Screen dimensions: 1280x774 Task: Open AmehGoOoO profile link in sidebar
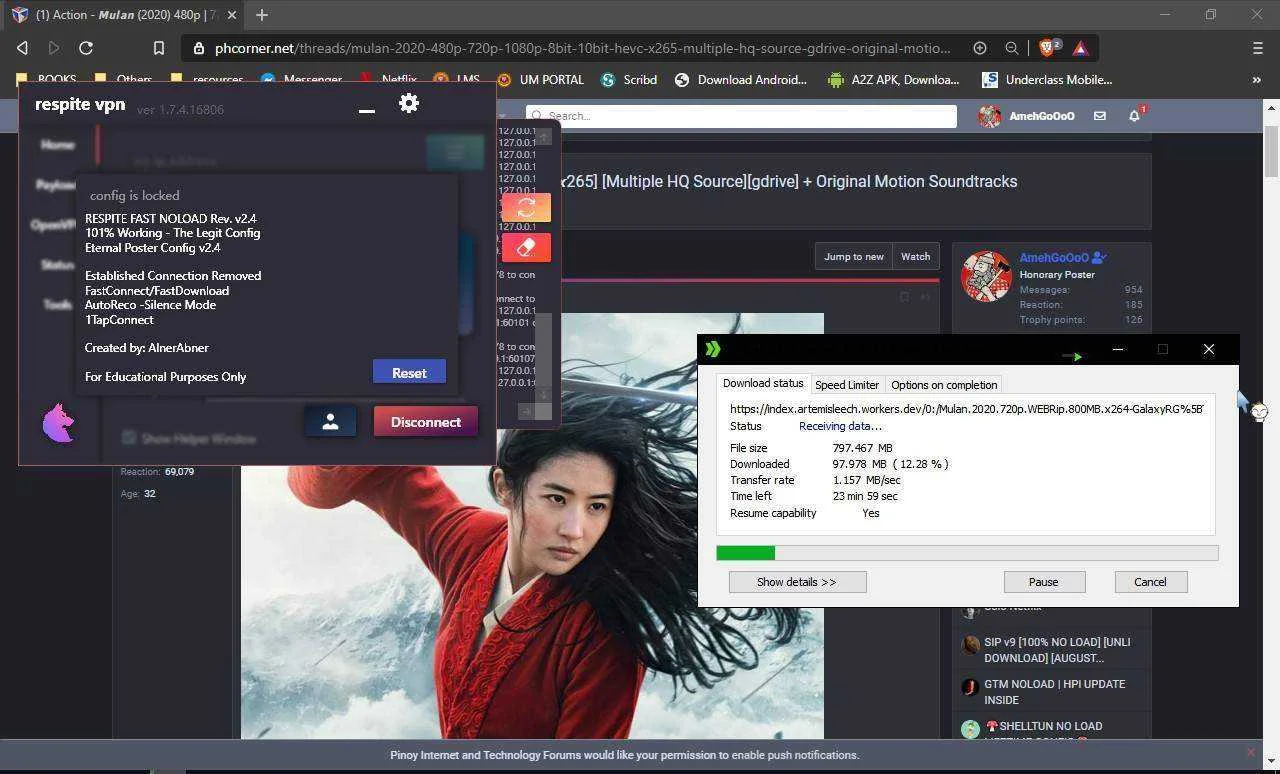click(x=1054, y=258)
